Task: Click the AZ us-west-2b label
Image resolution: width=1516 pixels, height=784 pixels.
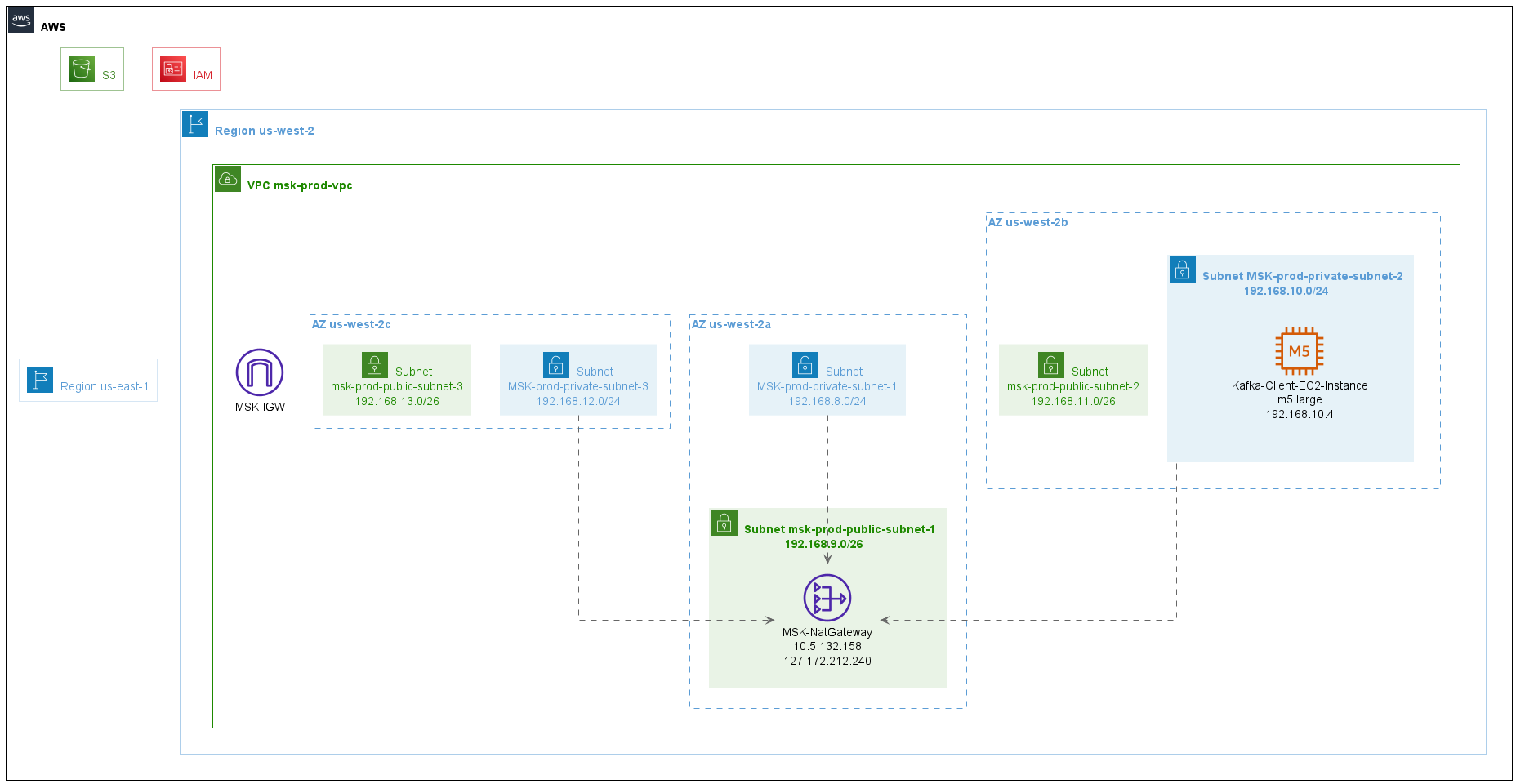Action: pyautogui.click(x=1028, y=222)
